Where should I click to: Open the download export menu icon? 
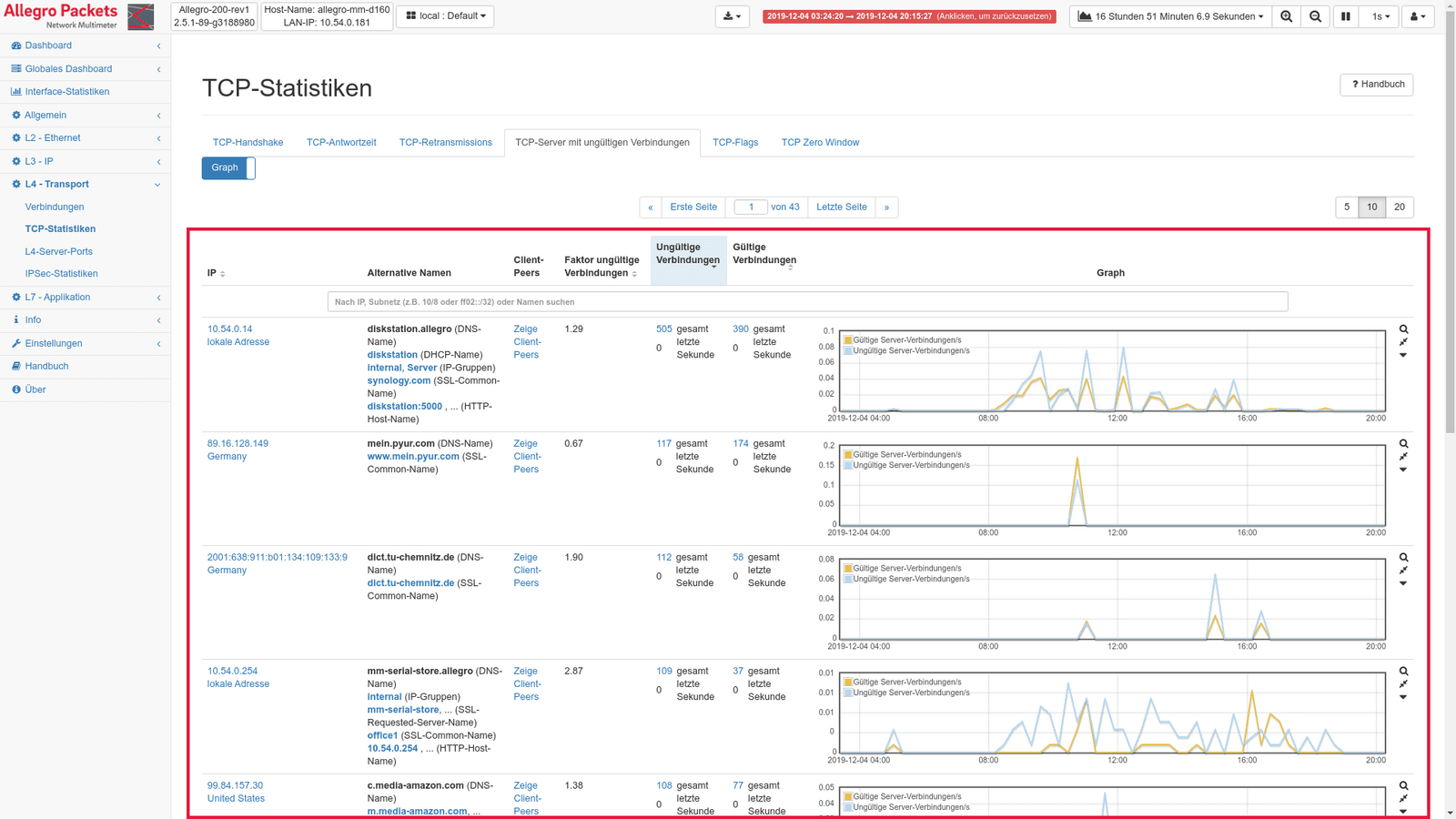[x=732, y=16]
